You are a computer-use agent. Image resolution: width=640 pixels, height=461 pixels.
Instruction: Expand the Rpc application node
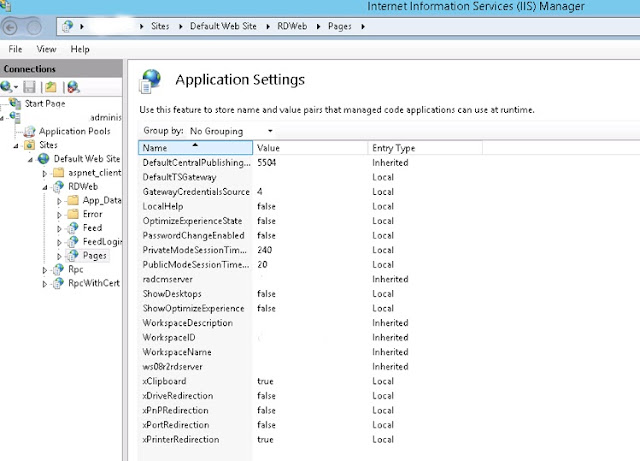[x=45, y=270]
